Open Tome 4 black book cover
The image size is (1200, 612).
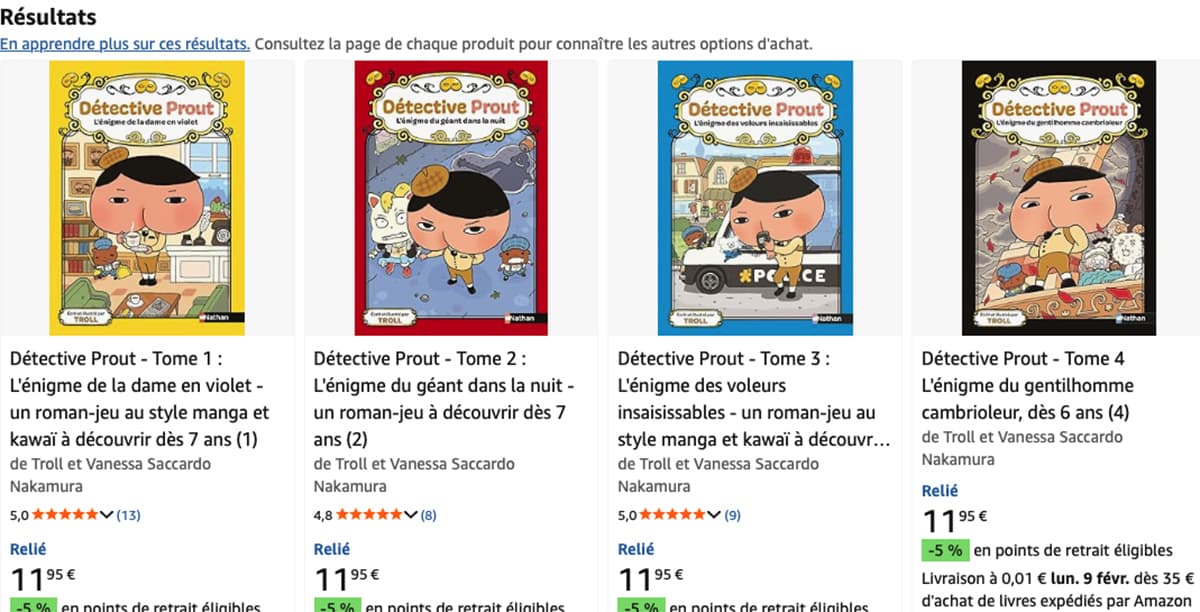pyautogui.click(x=1059, y=197)
